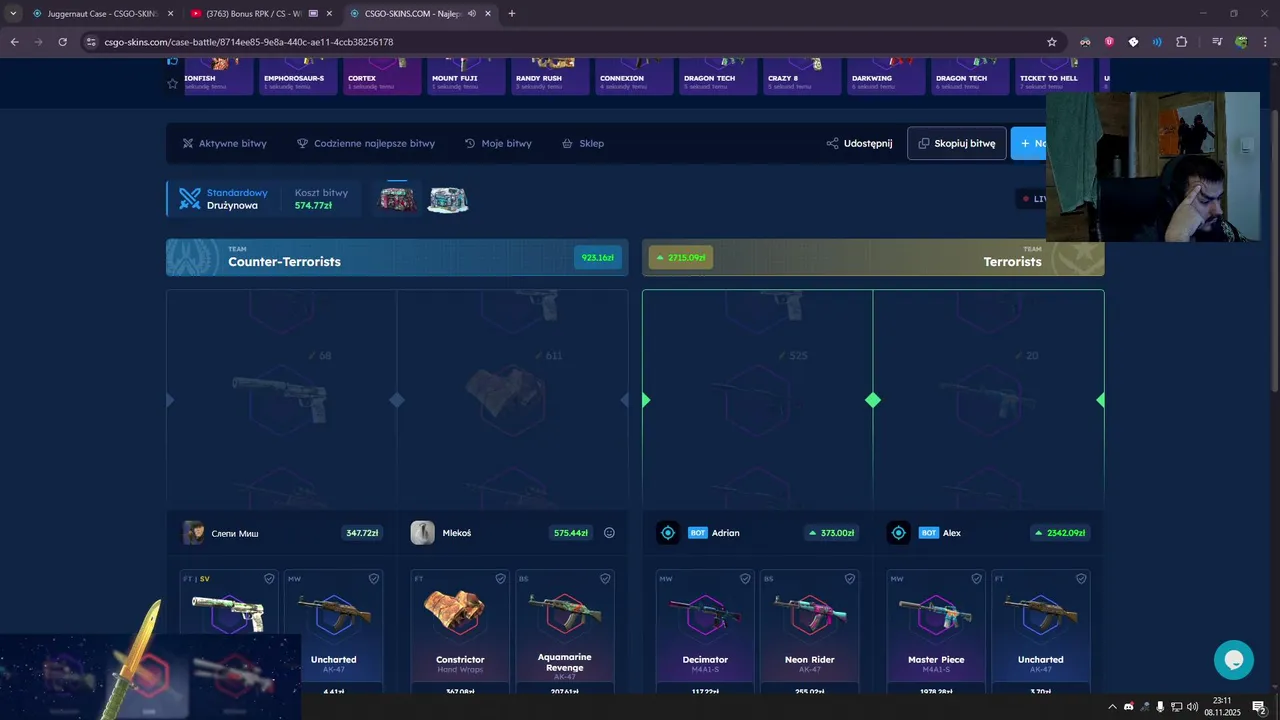
Task: Click Adrian's 373.00zł balance badge
Action: pyautogui.click(x=831, y=533)
